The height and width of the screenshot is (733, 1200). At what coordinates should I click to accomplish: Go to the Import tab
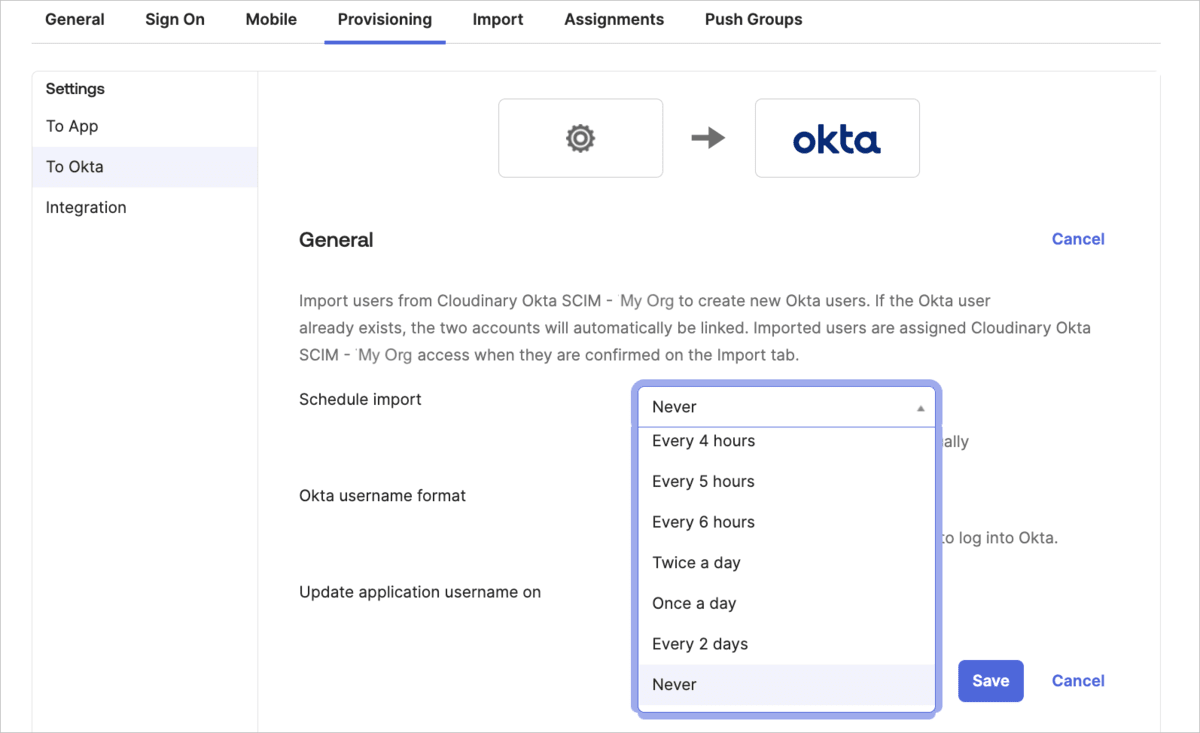(498, 19)
